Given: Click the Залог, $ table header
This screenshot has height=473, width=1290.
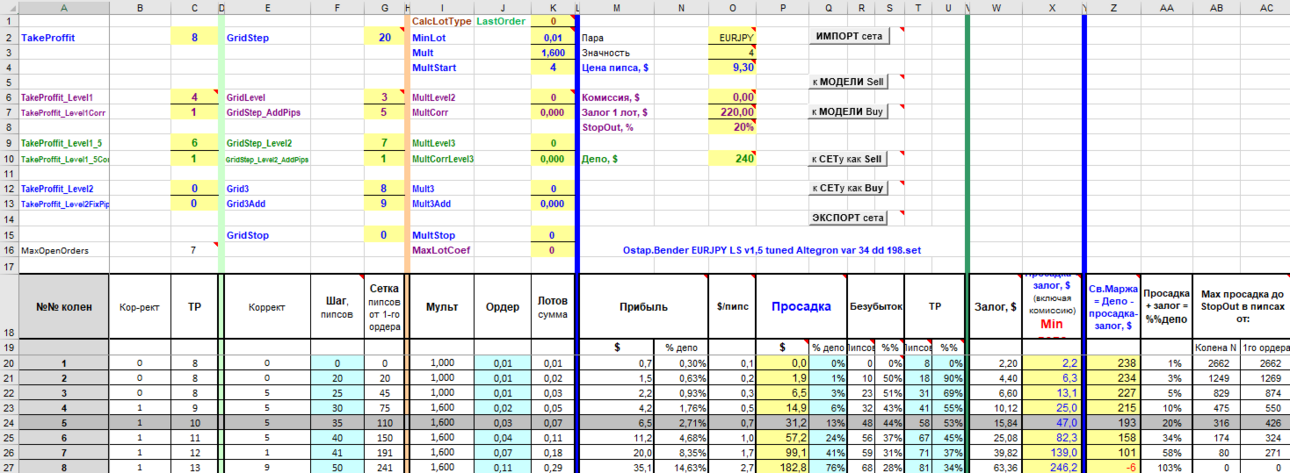Looking at the screenshot, I should tap(996, 307).
